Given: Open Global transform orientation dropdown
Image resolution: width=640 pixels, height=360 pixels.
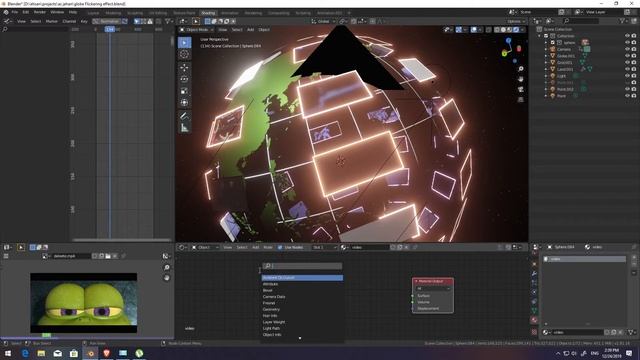Looking at the screenshot, I should pos(323,21).
